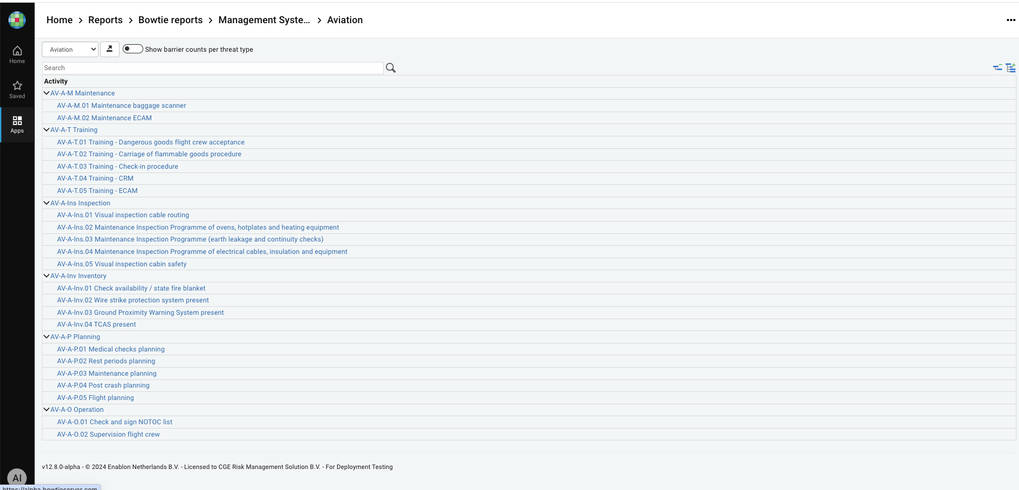Collapse the AV-A-M Maintenance group
The width and height of the screenshot is (1019, 490).
[46, 93]
